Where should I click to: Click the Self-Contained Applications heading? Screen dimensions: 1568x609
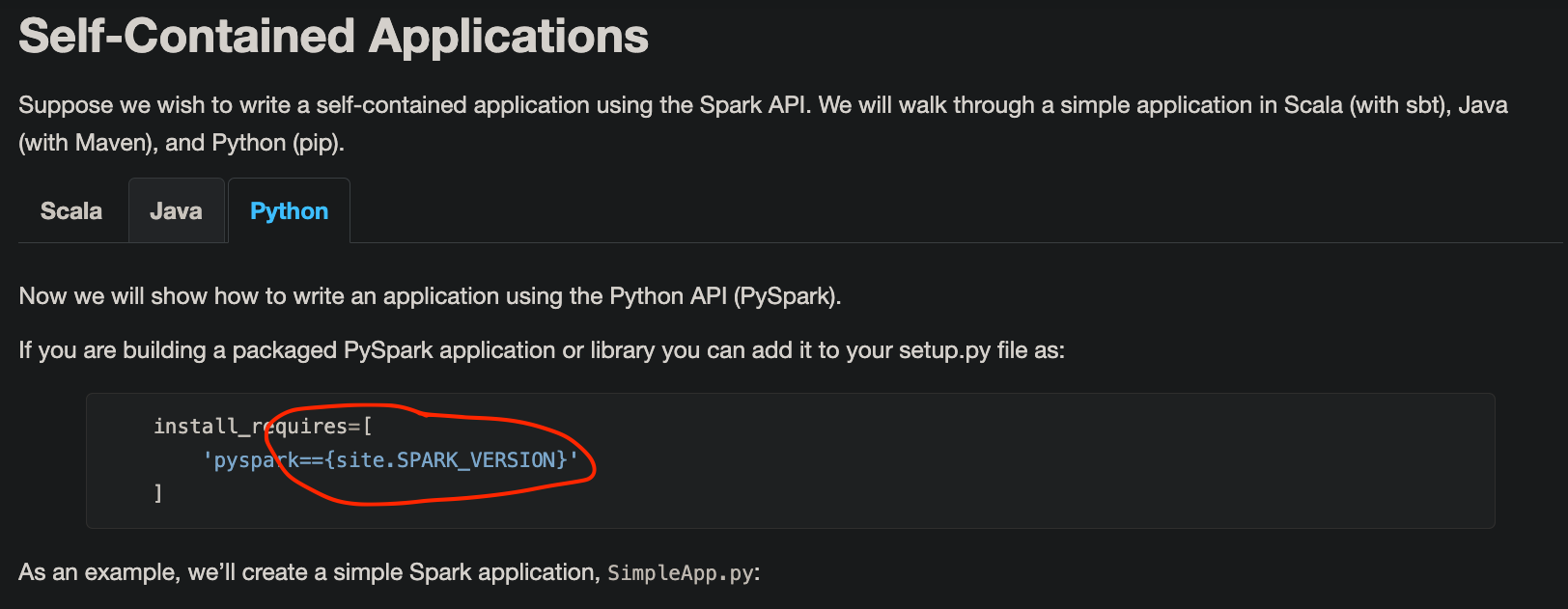click(333, 37)
